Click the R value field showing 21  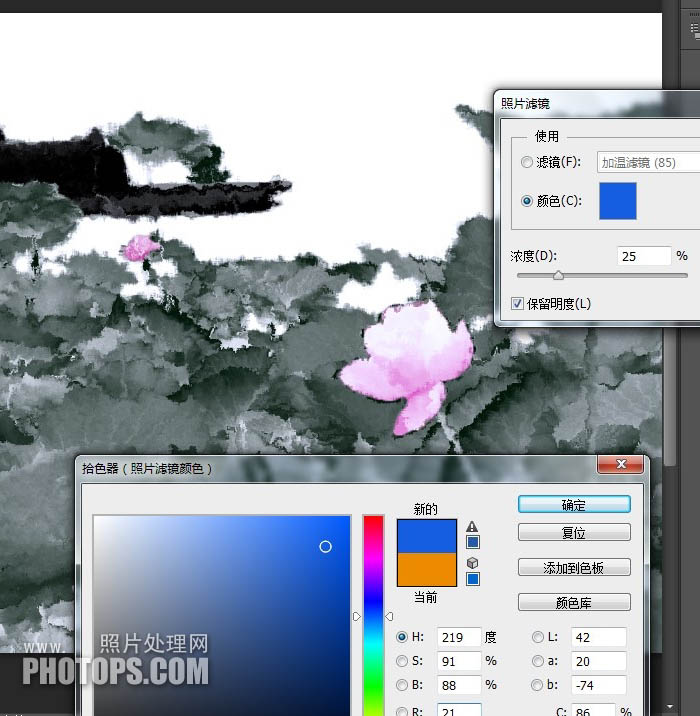pos(459,710)
